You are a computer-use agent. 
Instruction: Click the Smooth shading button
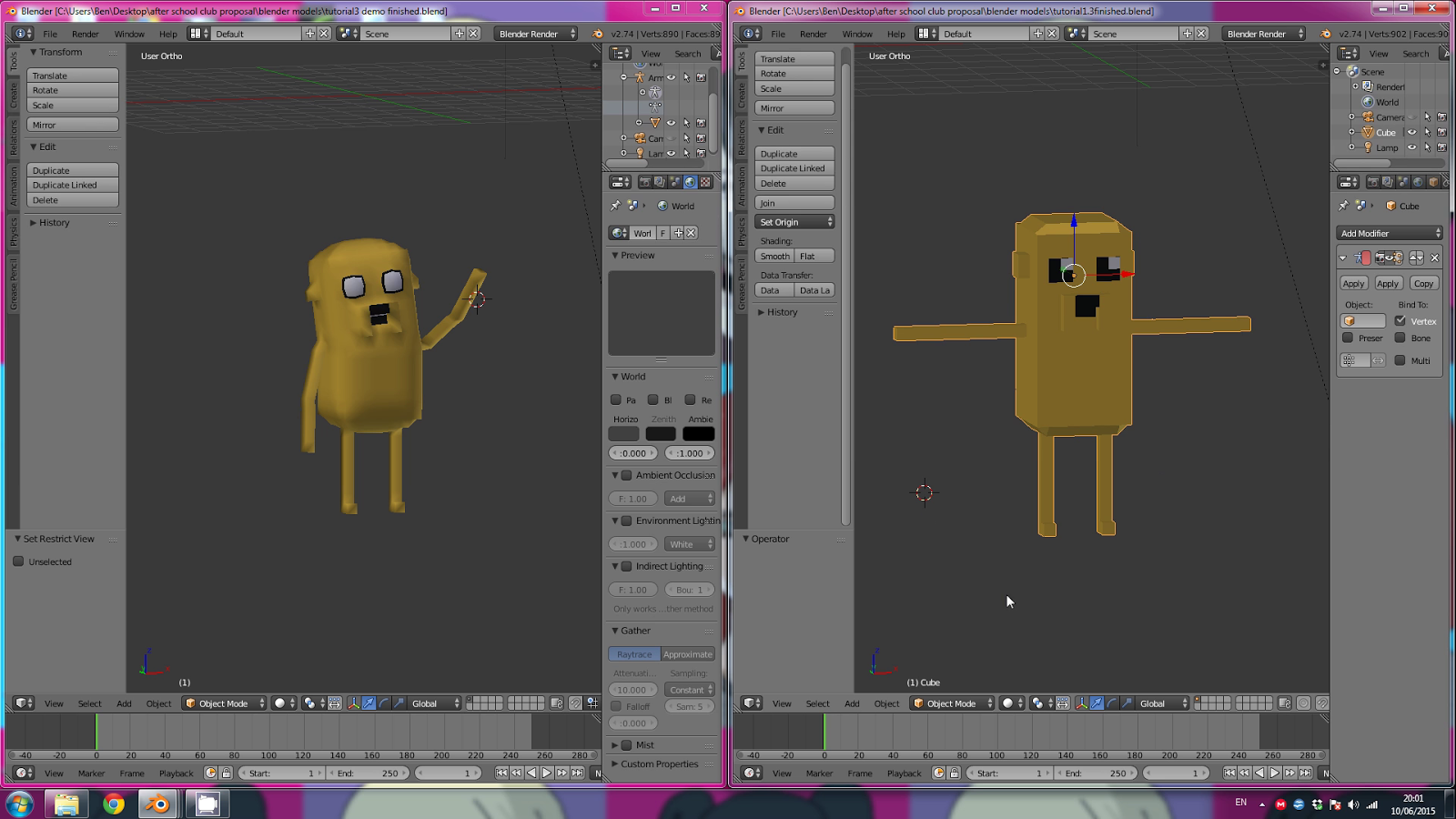[774, 256]
